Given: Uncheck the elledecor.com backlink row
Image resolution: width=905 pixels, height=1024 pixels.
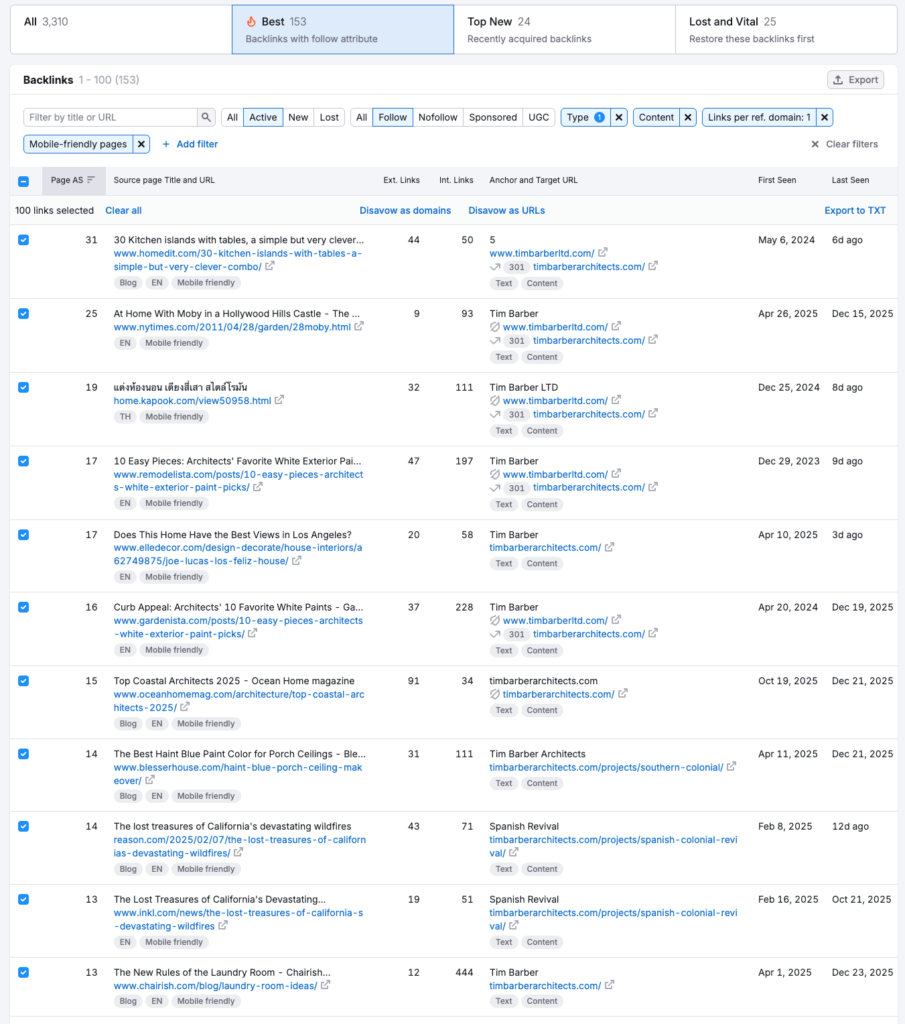Looking at the screenshot, I should [x=23, y=535].
